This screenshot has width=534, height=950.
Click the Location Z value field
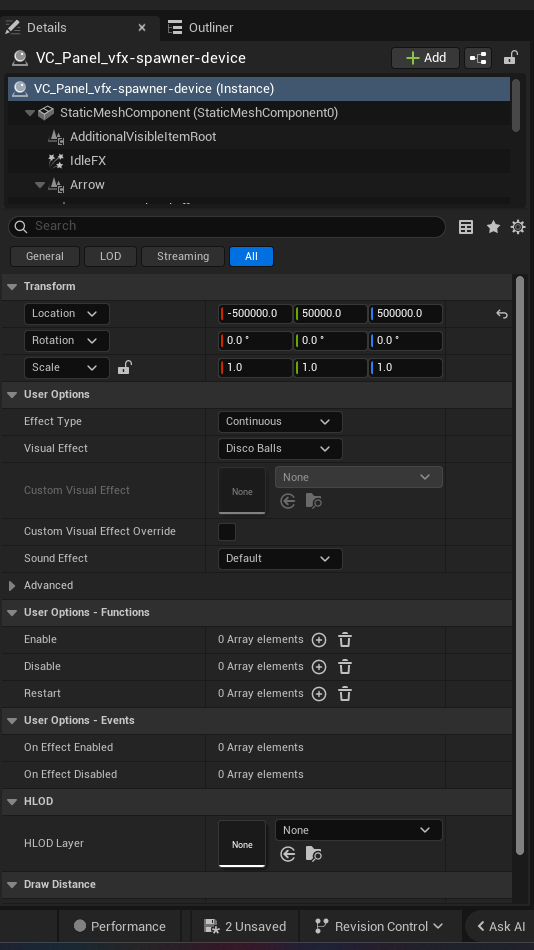point(406,314)
